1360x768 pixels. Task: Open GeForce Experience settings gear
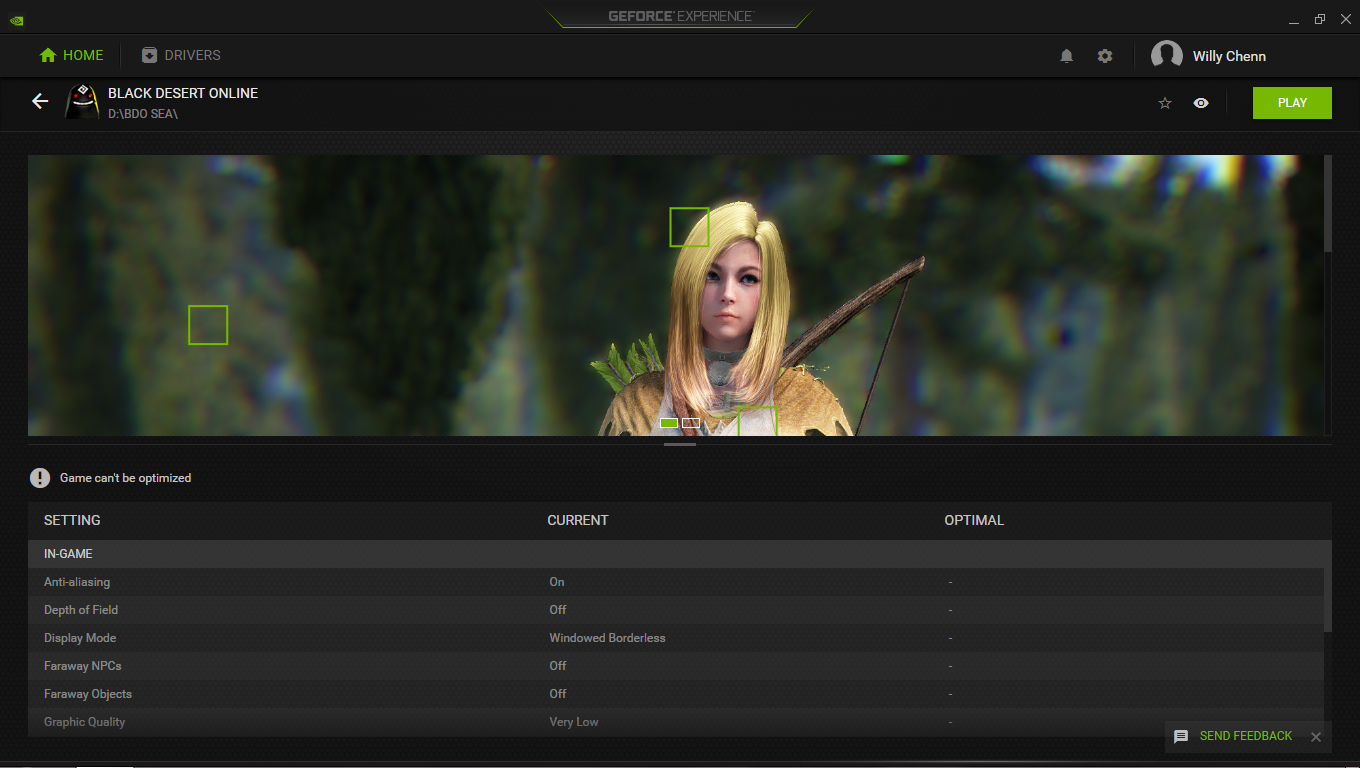tap(1105, 56)
